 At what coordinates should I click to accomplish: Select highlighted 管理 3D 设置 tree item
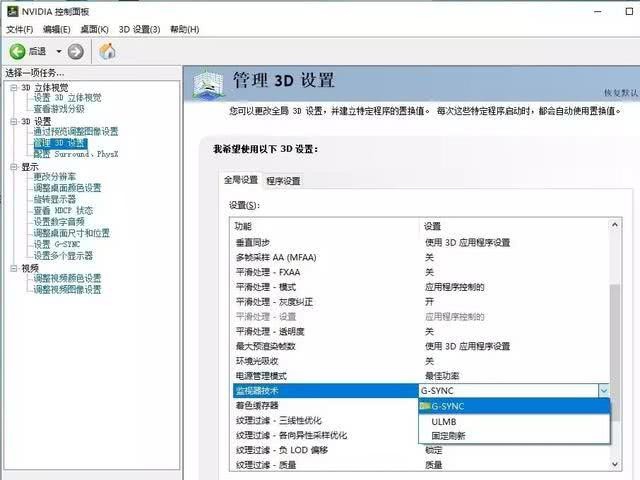(x=60, y=143)
